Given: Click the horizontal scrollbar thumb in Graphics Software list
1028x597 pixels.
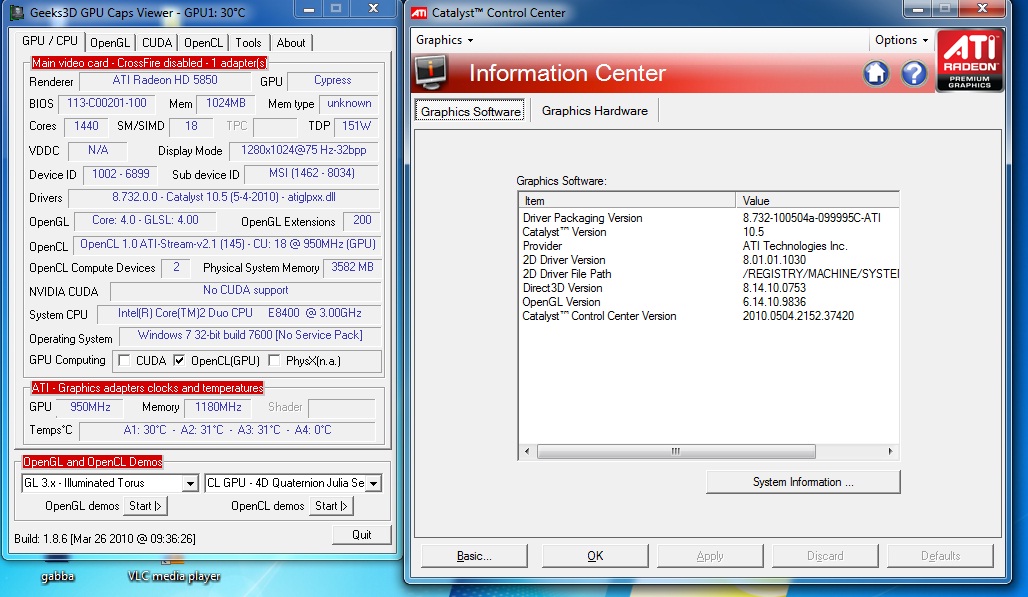Looking at the screenshot, I should pos(676,452).
